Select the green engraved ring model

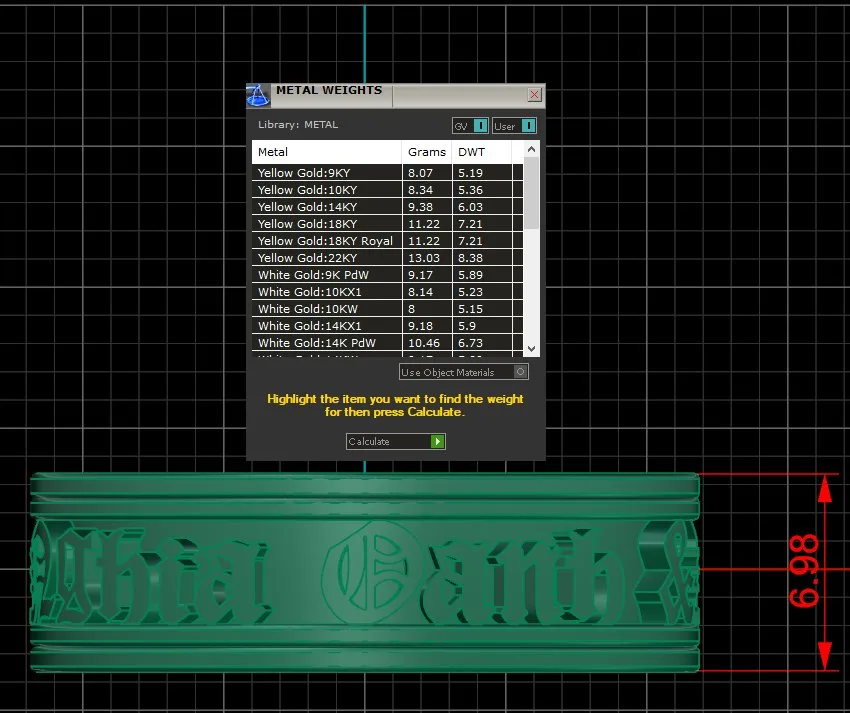click(x=365, y=573)
